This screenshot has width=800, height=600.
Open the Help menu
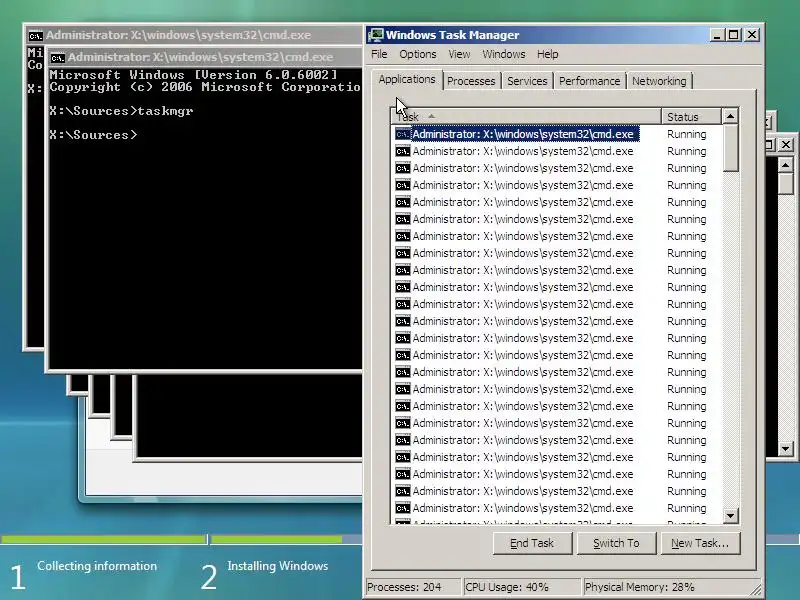click(x=547, y=54)
